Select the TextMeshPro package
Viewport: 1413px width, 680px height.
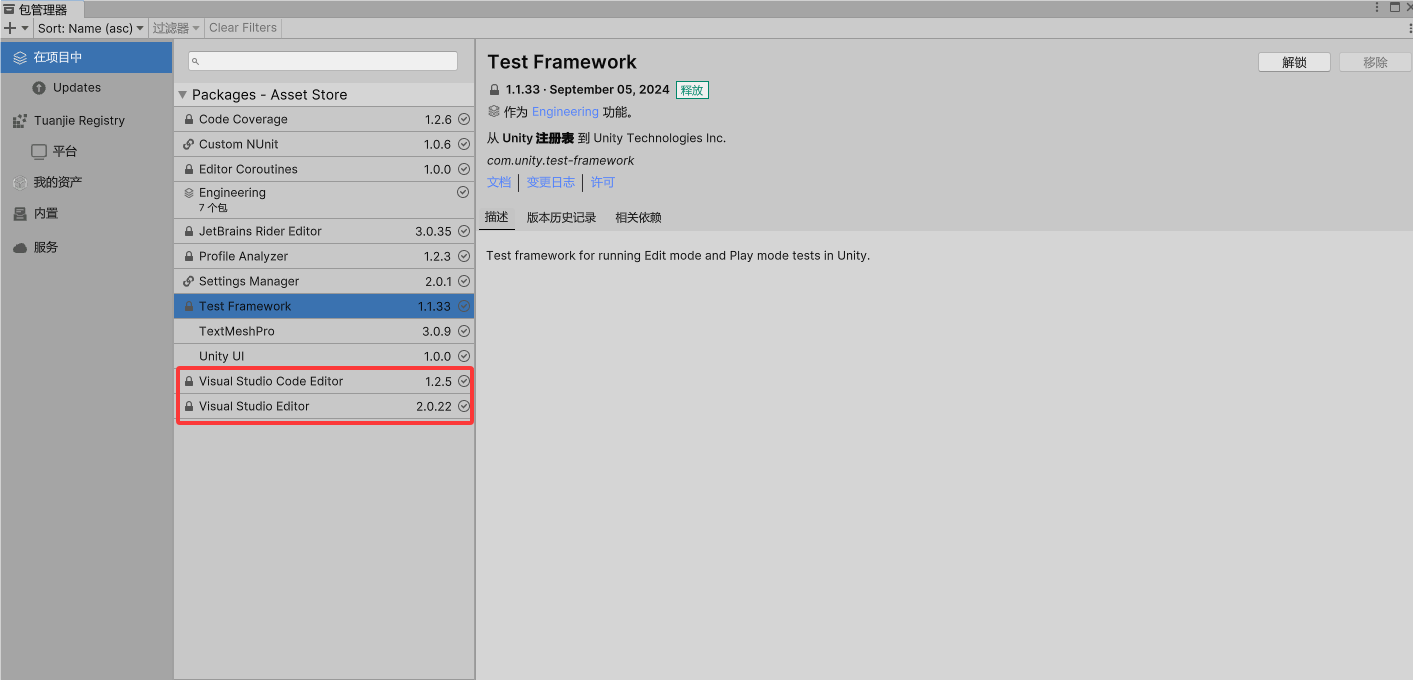(x=324, y=331)
